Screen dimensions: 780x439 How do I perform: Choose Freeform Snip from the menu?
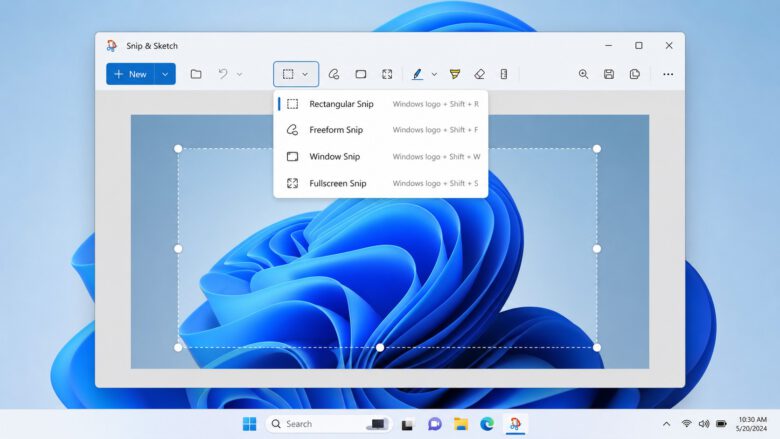pos(381,130)
